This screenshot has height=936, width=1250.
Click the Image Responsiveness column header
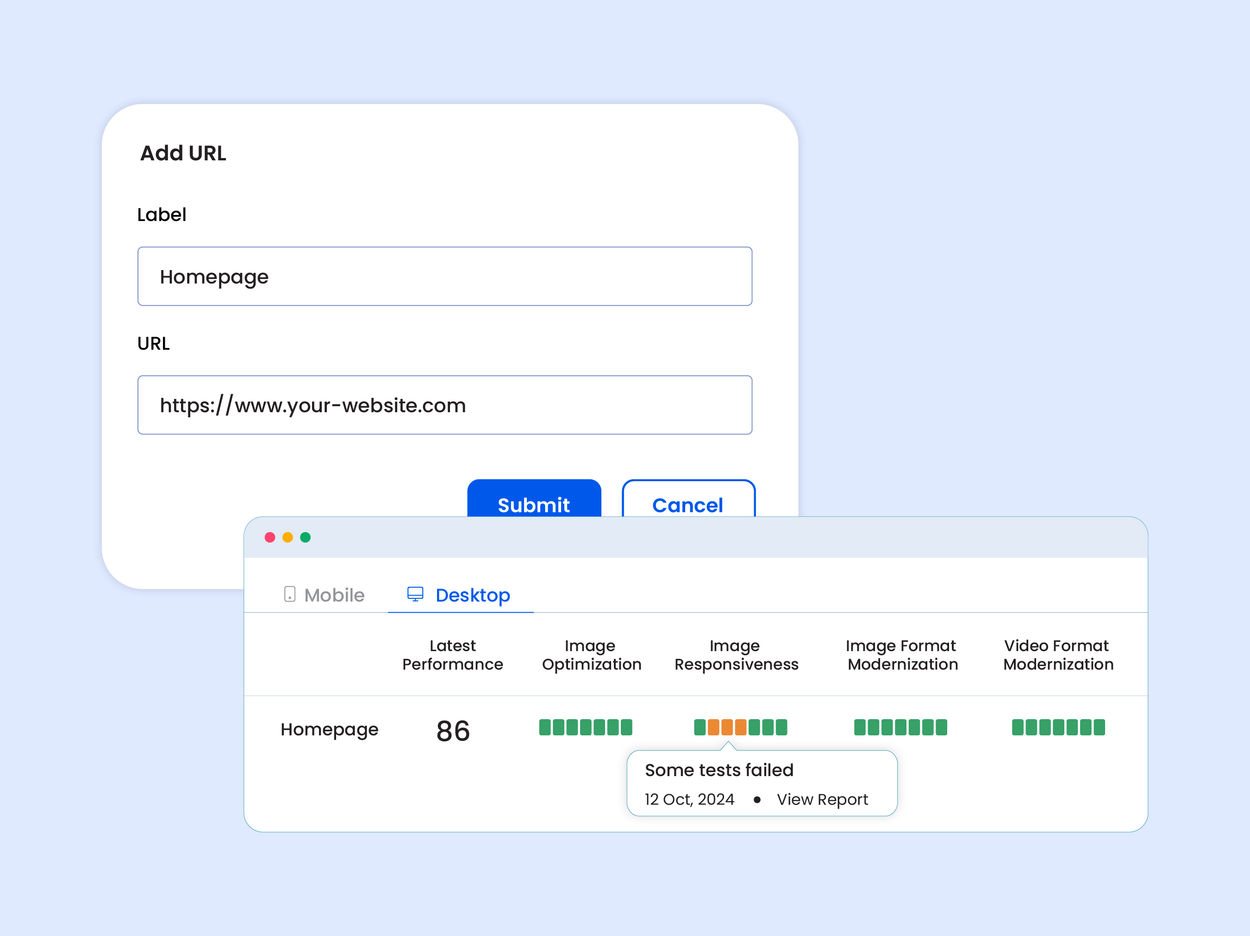pyautogui.click(x=736, y=655)
